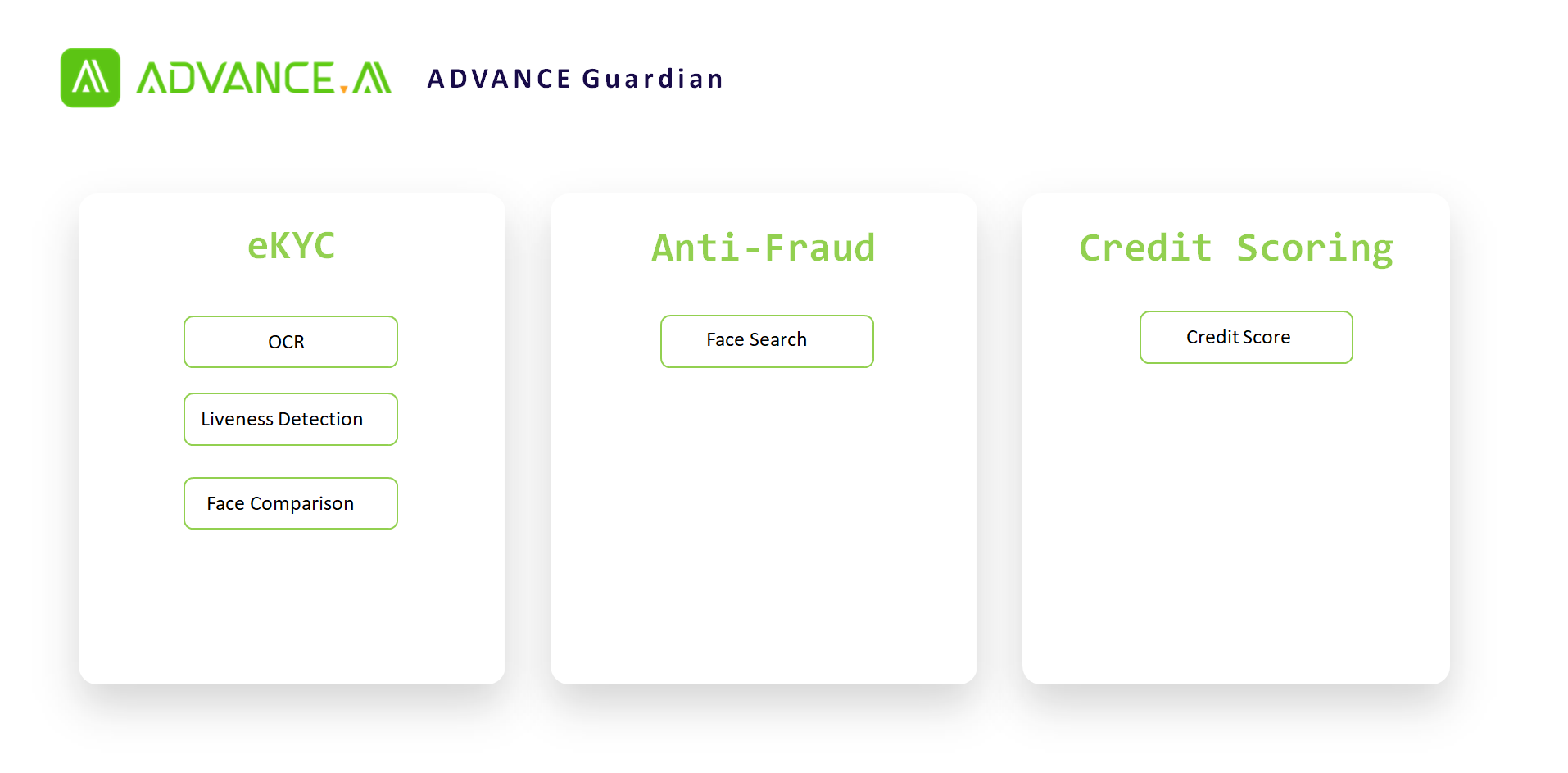
Task: Click the Face Search text label
Action: [x=756, y=340]
